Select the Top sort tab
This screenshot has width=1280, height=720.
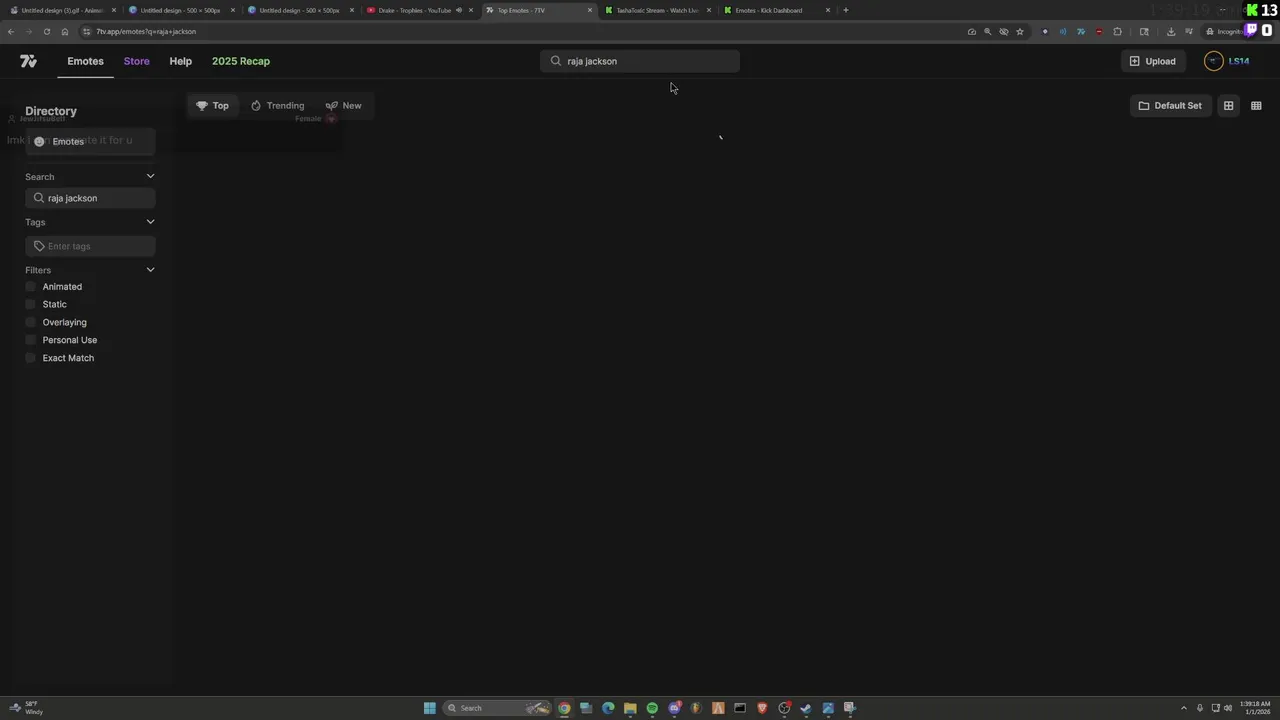[x=212, y=105]
